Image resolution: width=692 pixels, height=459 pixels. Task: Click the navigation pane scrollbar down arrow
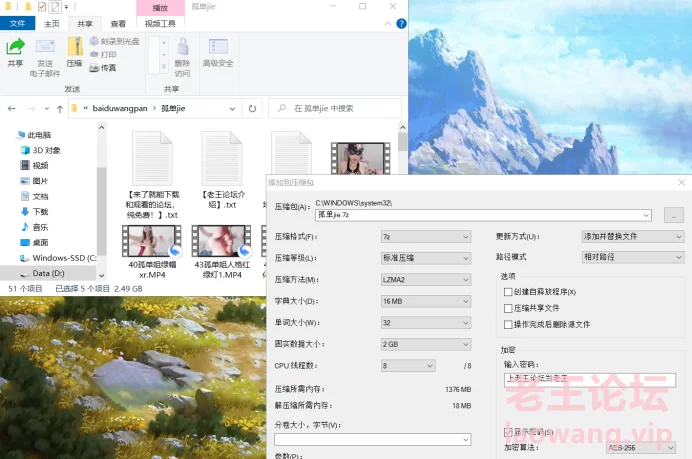(x=102, y=275)
